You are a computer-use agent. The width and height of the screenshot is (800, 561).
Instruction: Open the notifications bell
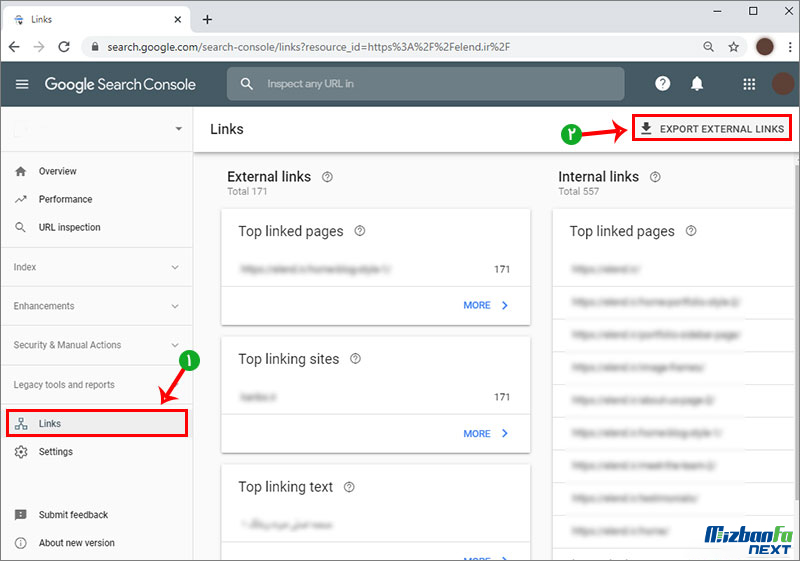697,84
